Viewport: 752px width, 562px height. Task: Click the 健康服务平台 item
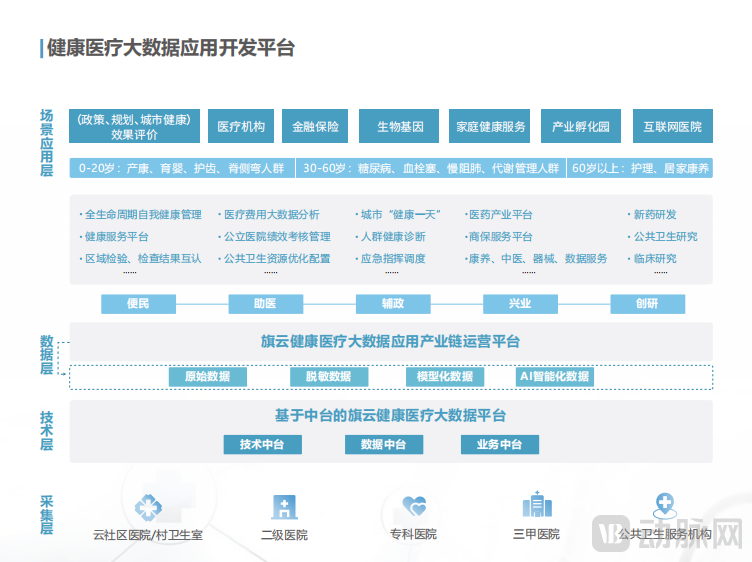tap(114, 236)
